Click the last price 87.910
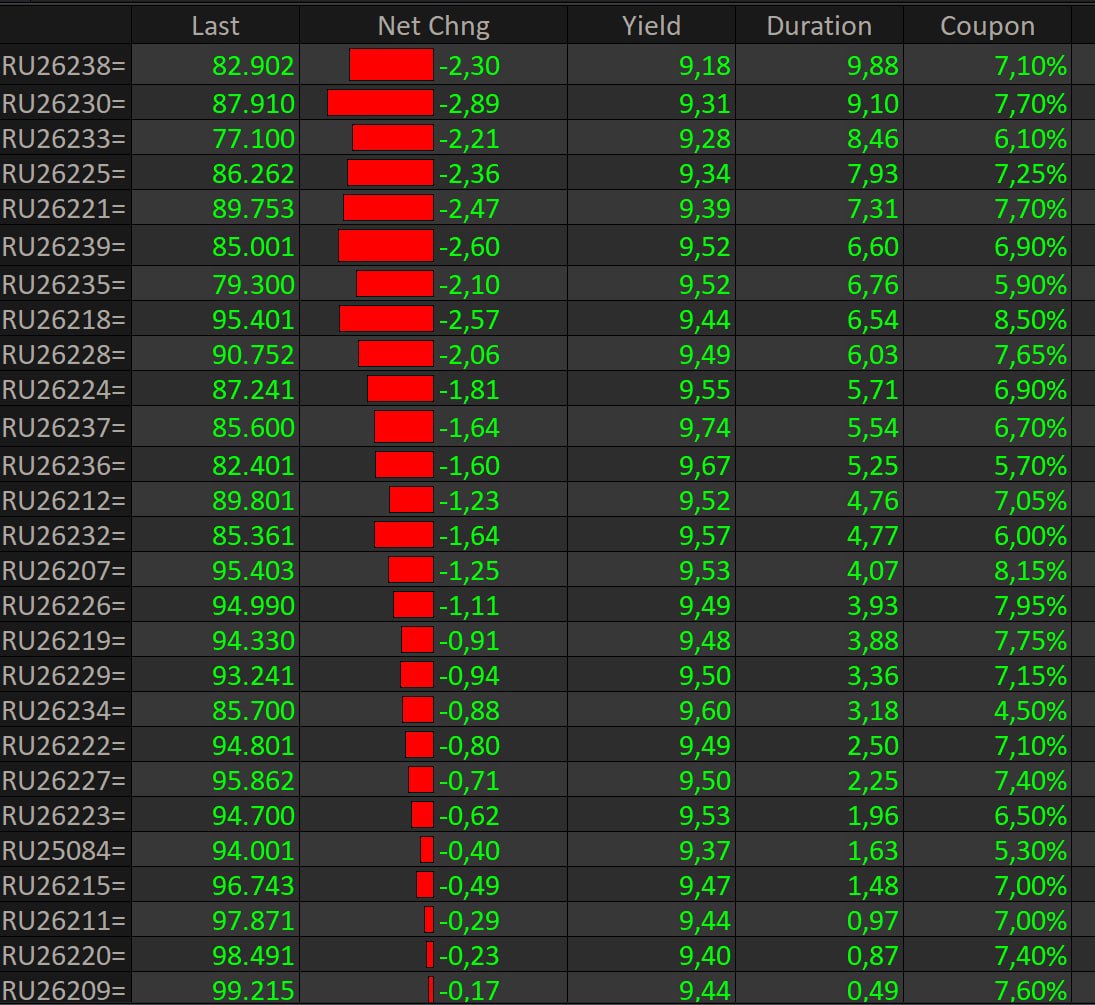Viewport: 1095px width, 1005px height. [x=253, y=103]
